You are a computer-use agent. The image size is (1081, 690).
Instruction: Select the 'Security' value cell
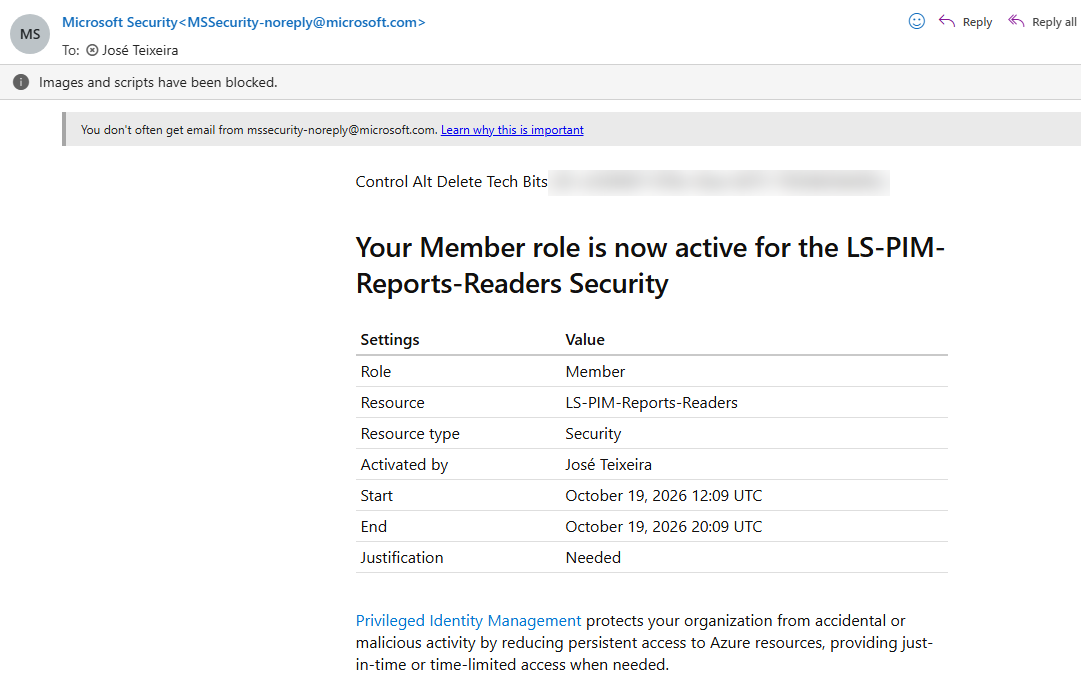593,434
